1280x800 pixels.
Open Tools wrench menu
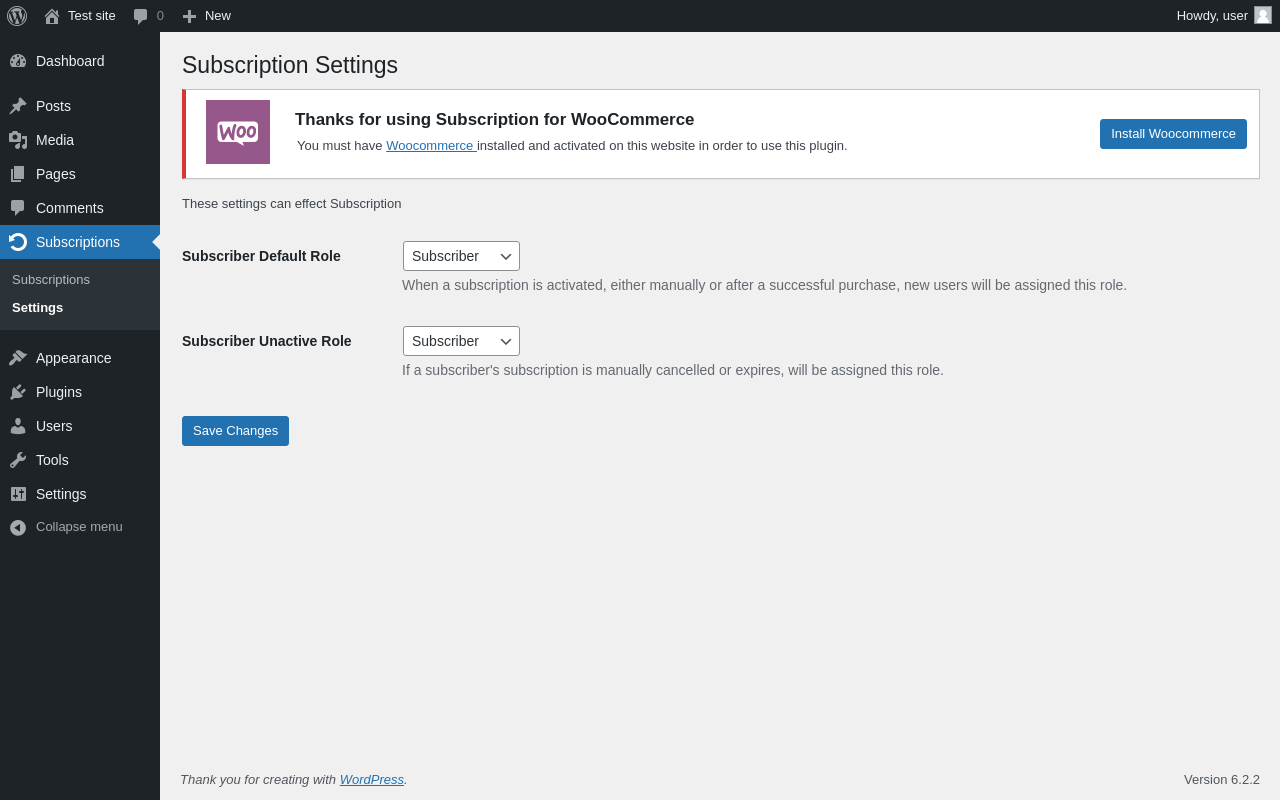(18, 460)
